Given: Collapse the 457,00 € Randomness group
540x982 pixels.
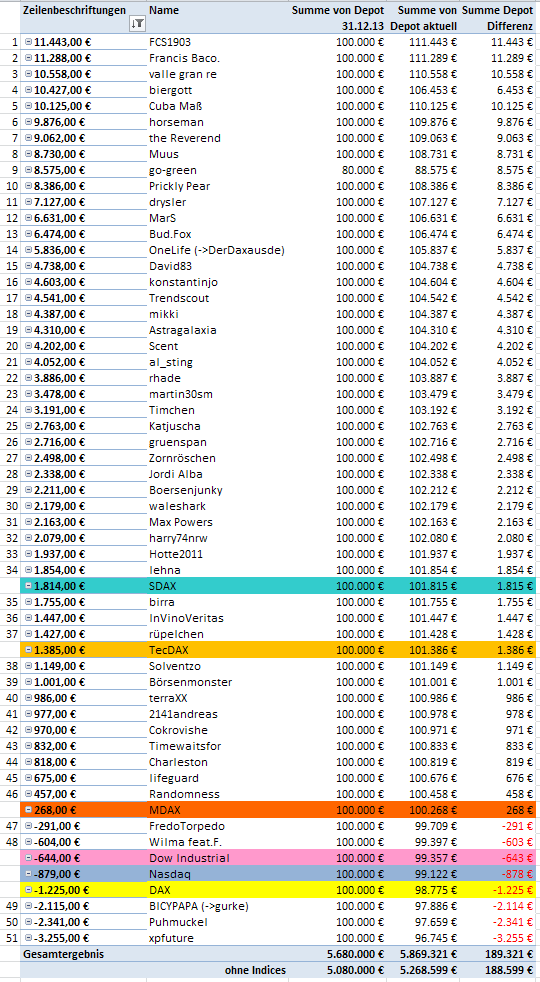Looking at the screenshot, I should 29,794.
